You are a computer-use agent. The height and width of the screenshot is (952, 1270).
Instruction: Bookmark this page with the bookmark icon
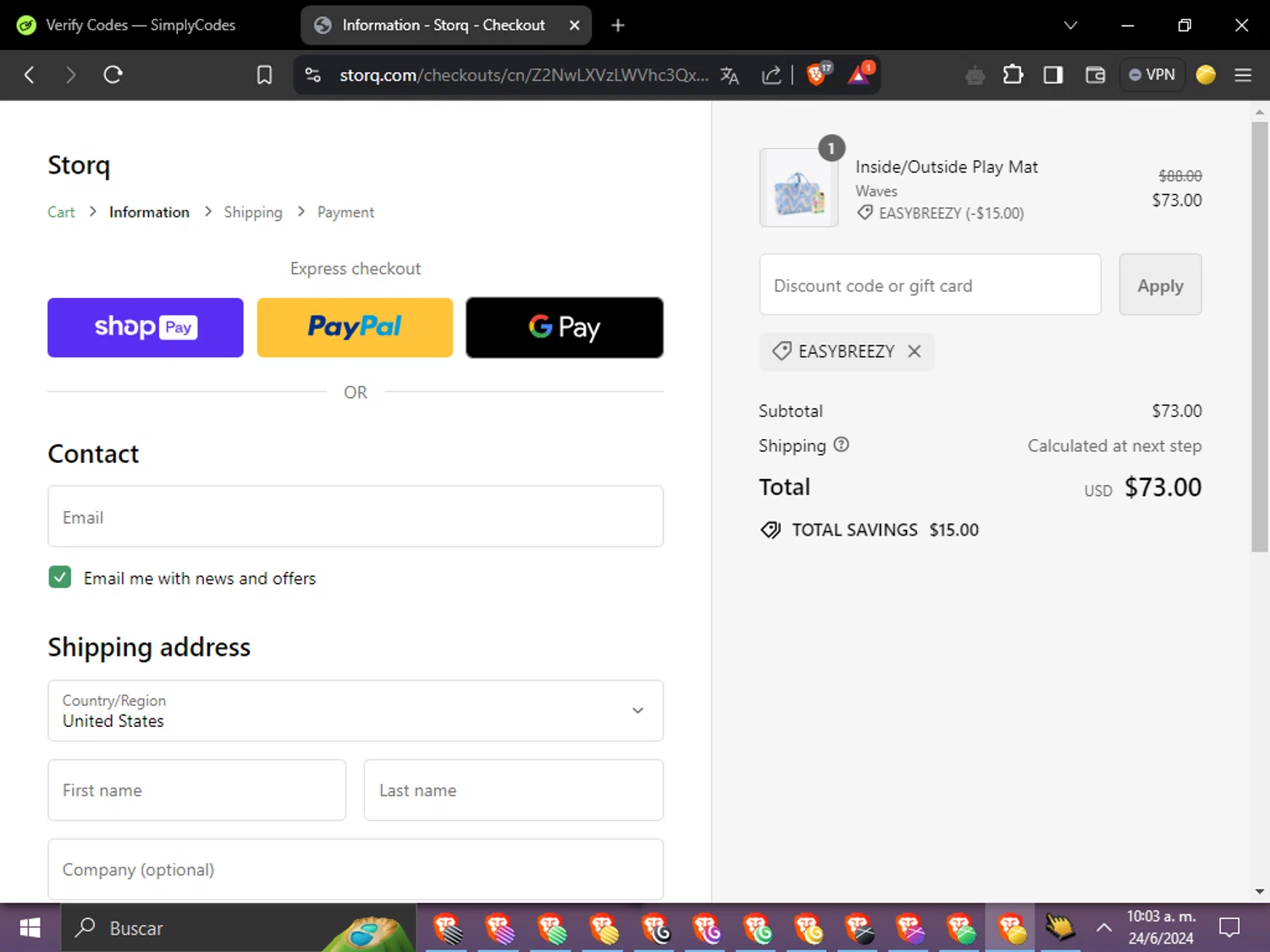pos(264,75)
